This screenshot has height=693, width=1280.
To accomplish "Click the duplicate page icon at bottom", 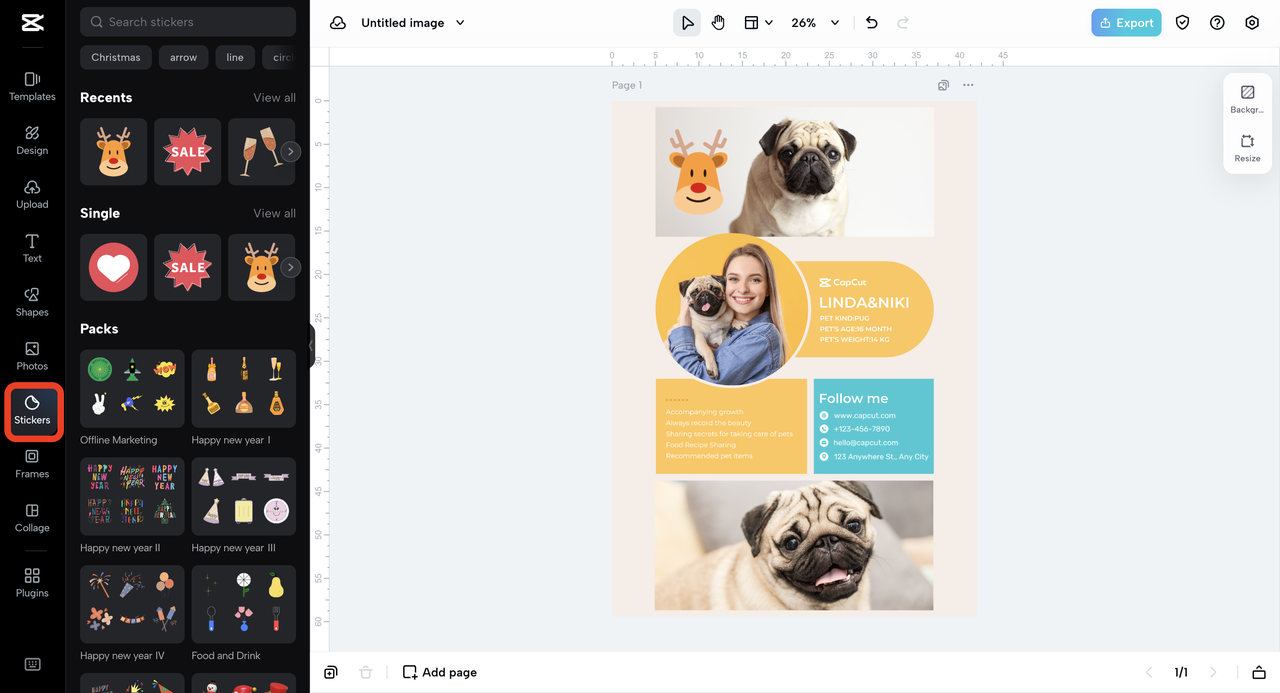I will [331, 673].
